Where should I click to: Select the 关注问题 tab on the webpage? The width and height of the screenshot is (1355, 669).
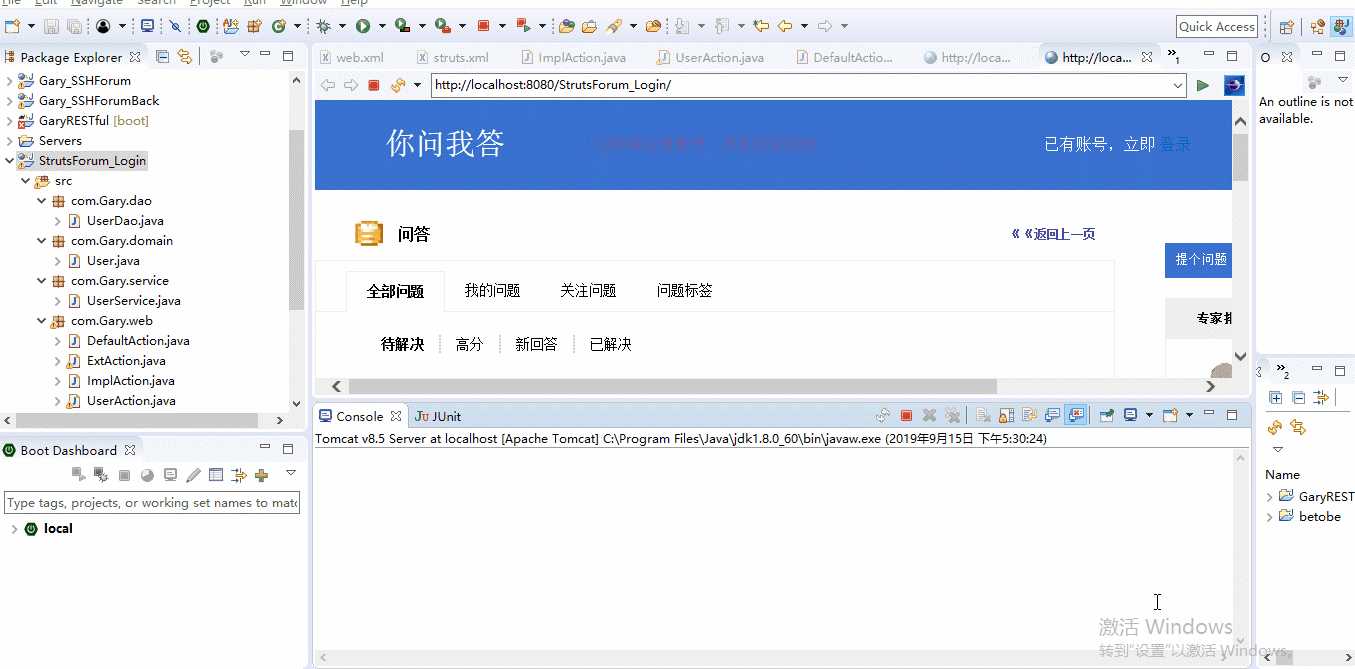pos(588,291)
